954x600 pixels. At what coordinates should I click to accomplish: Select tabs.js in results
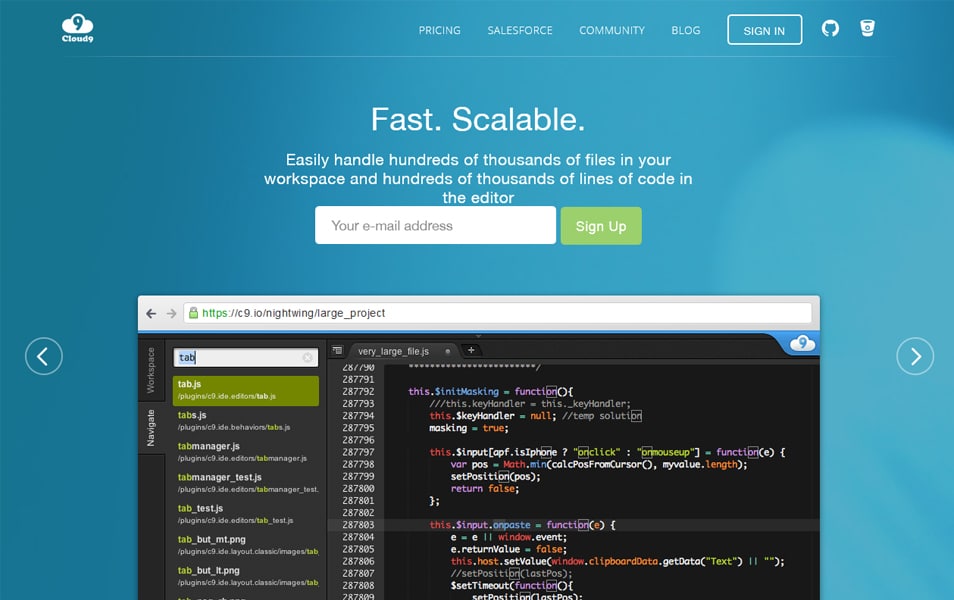point(246,420)
